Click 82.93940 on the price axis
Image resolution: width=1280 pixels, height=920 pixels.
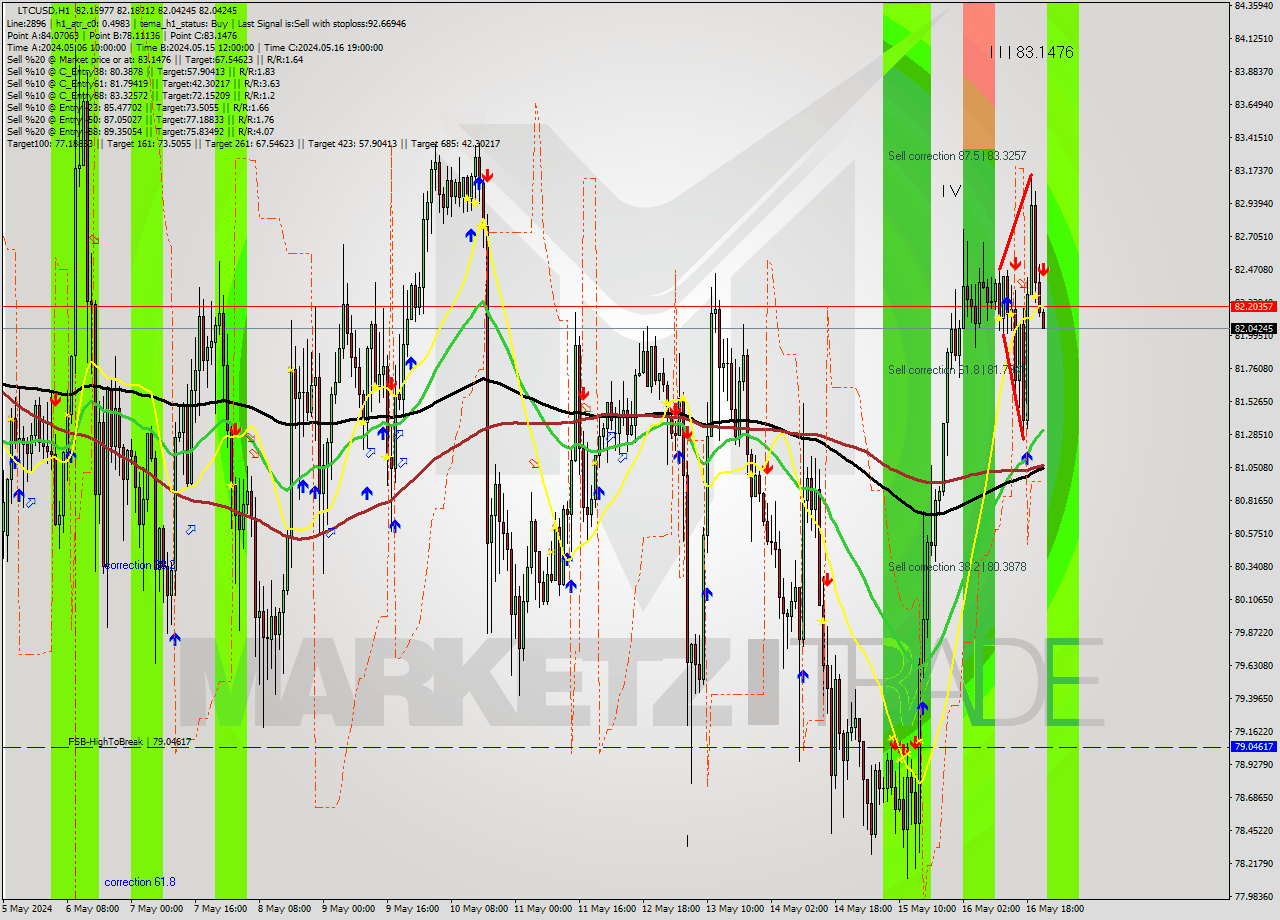(x=1254, y=204)
